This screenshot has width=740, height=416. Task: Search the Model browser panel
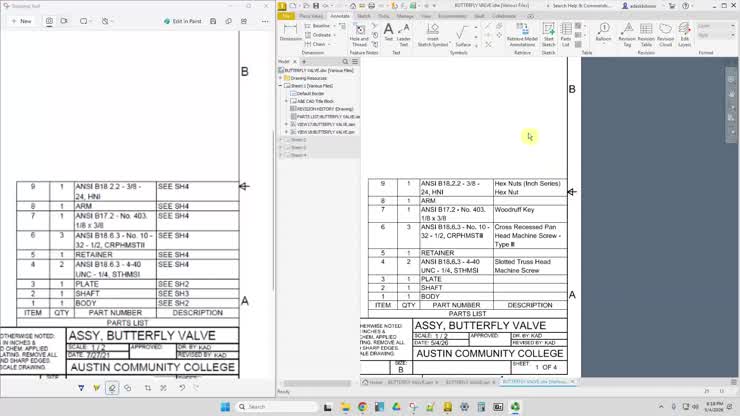tap(345, 62)
